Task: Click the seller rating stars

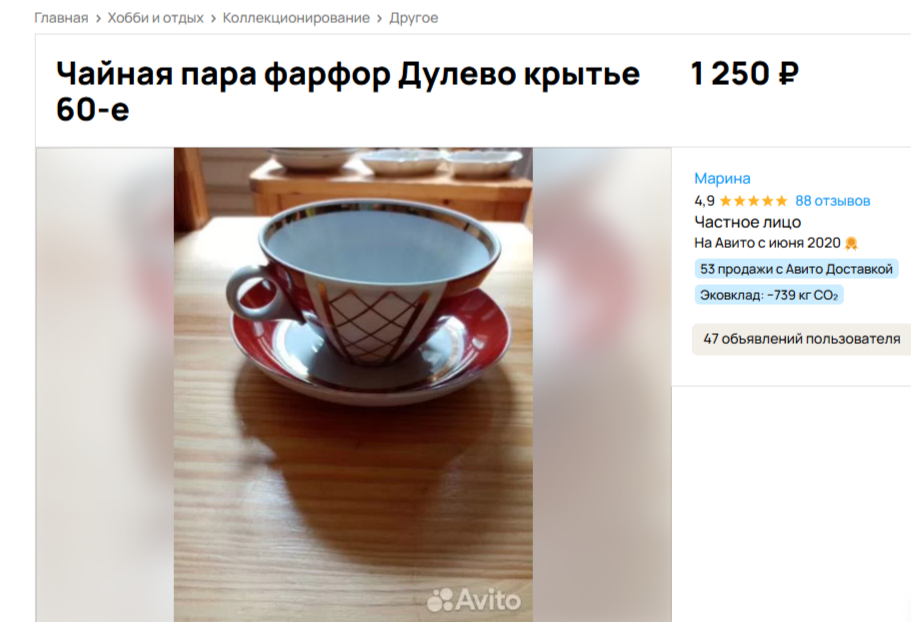Action: point(754,201)
